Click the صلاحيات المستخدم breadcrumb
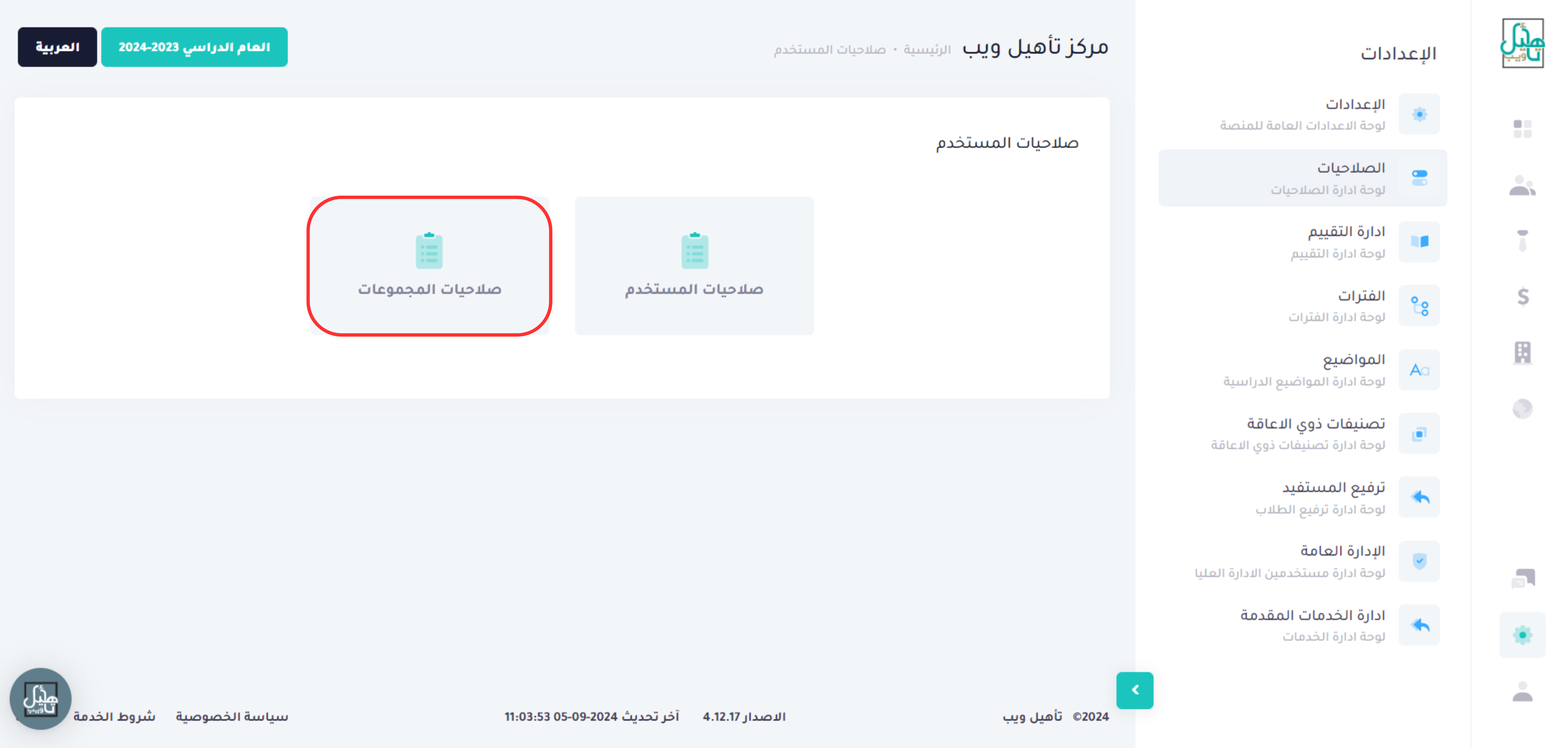Image resolution: width=1568 pixels, height=748 pixels. coord(830,49)
